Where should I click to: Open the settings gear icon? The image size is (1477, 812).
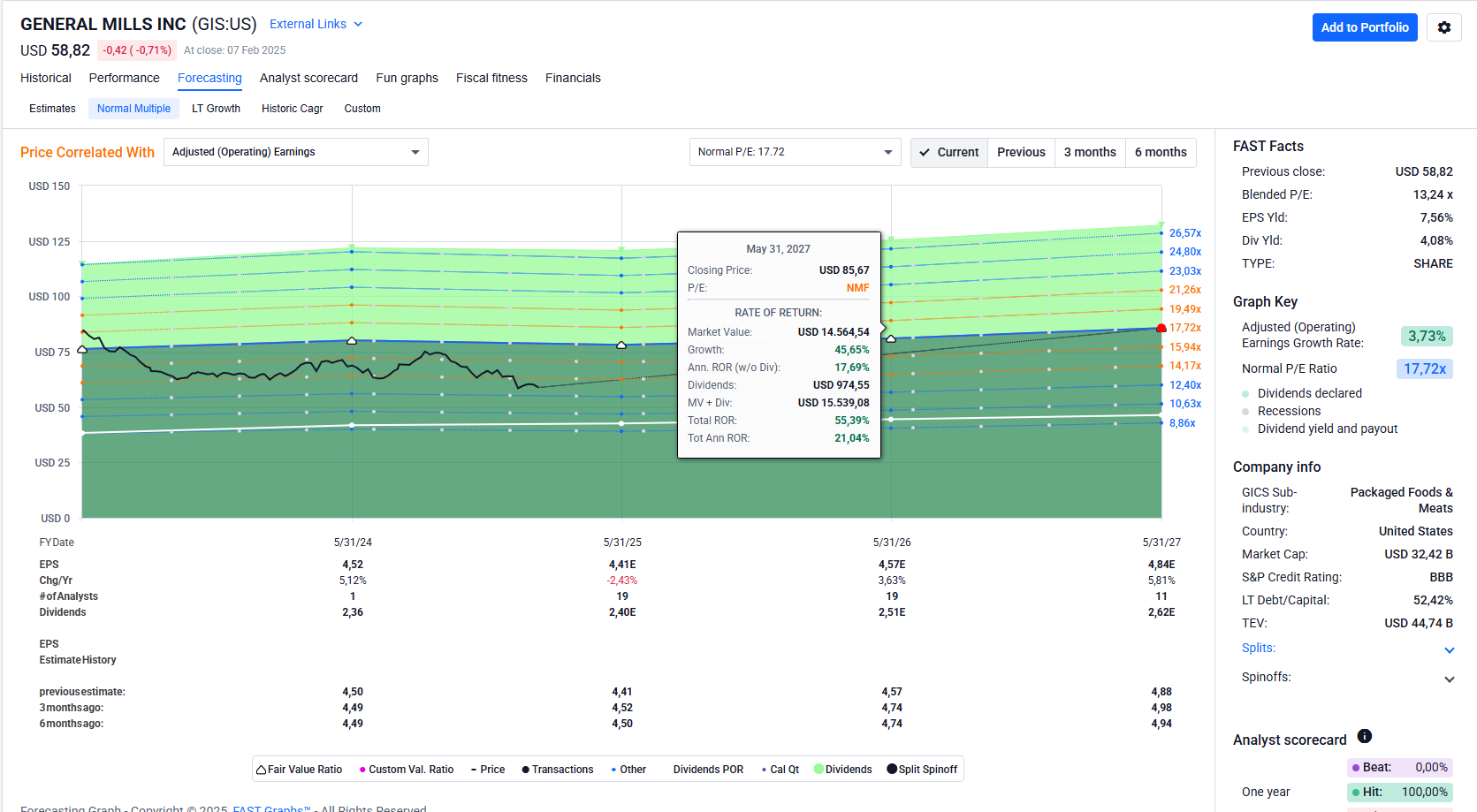point(1443,27)
